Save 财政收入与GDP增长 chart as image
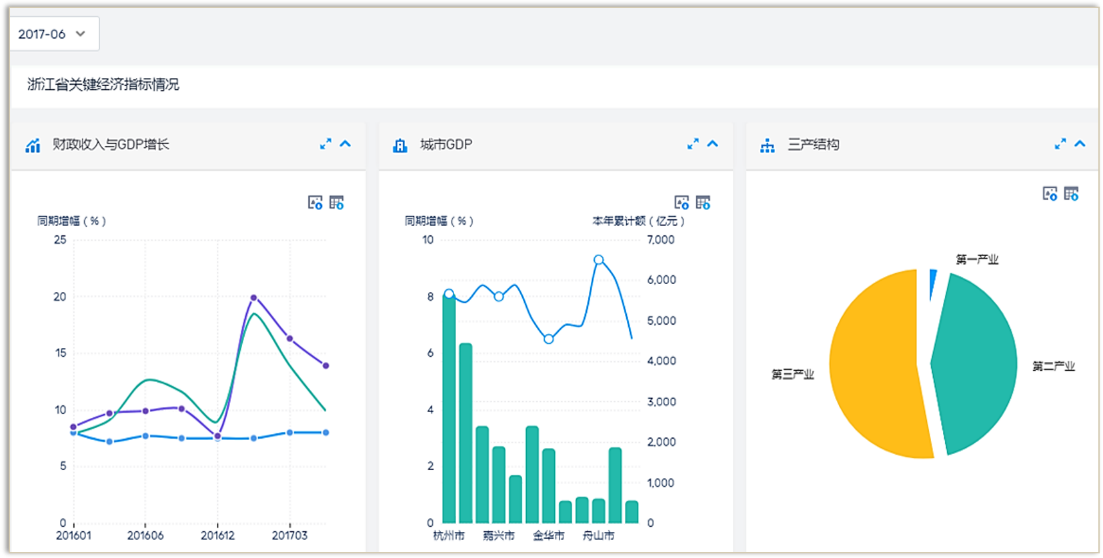 [315, 202]
